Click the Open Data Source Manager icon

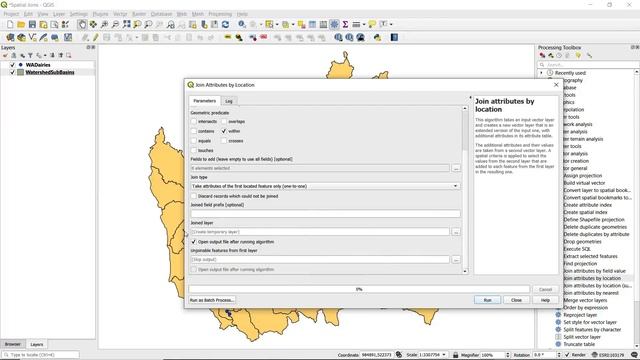pyautogui.click(x=10, y=38)
